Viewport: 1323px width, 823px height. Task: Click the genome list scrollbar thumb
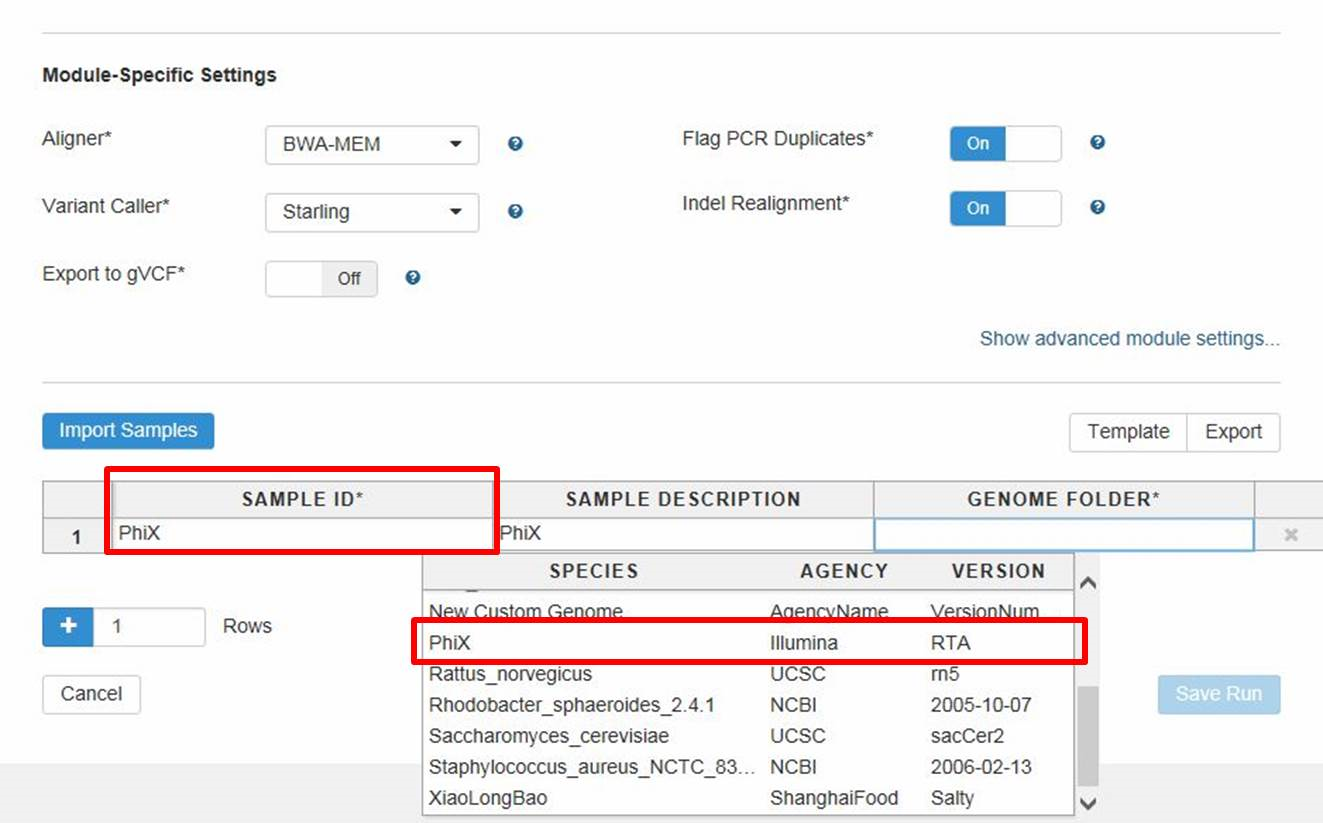point(1087,735)
